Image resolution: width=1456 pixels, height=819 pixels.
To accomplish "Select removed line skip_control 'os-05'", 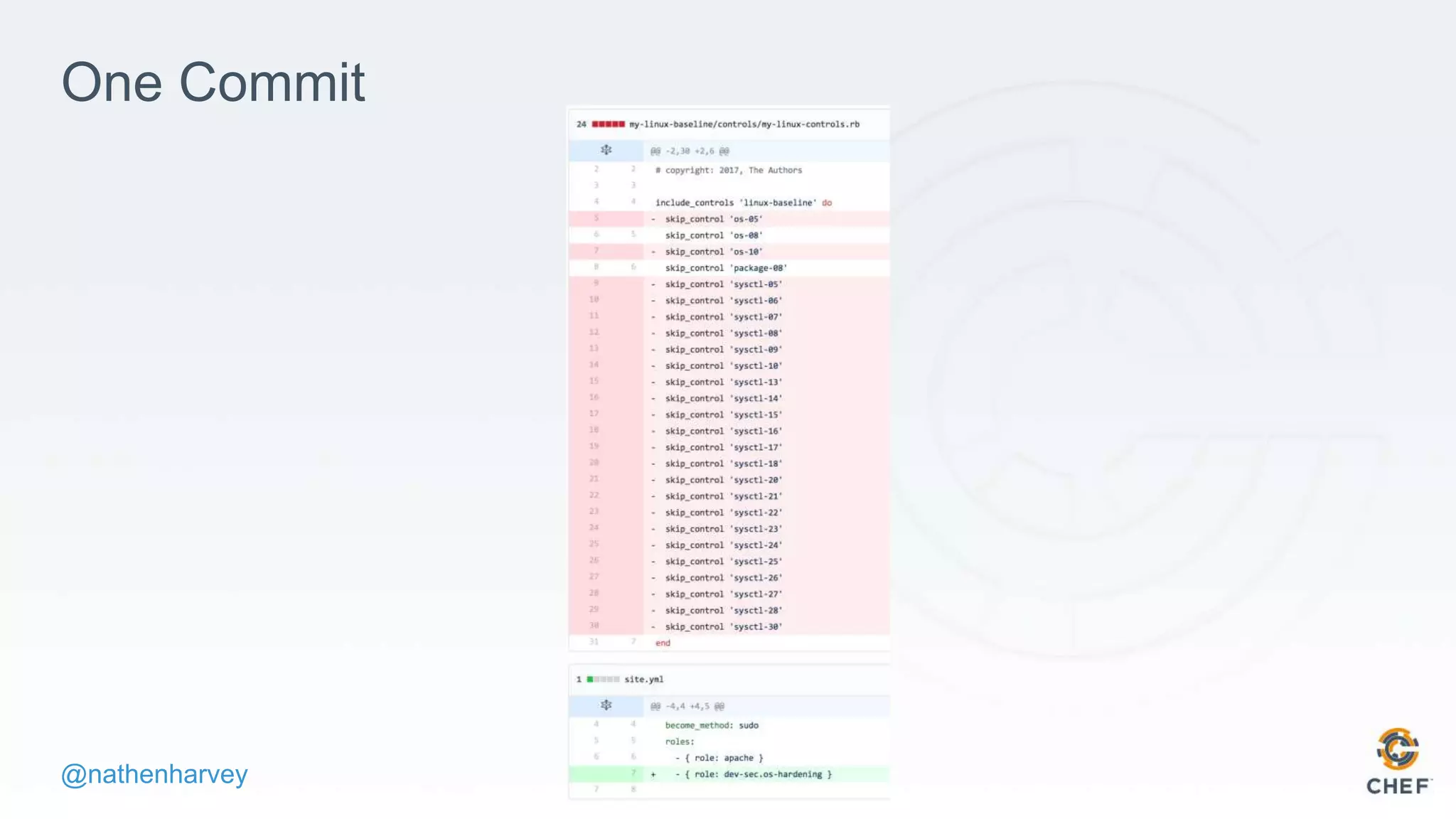I will pyautogui.click(x=729, y=219).
